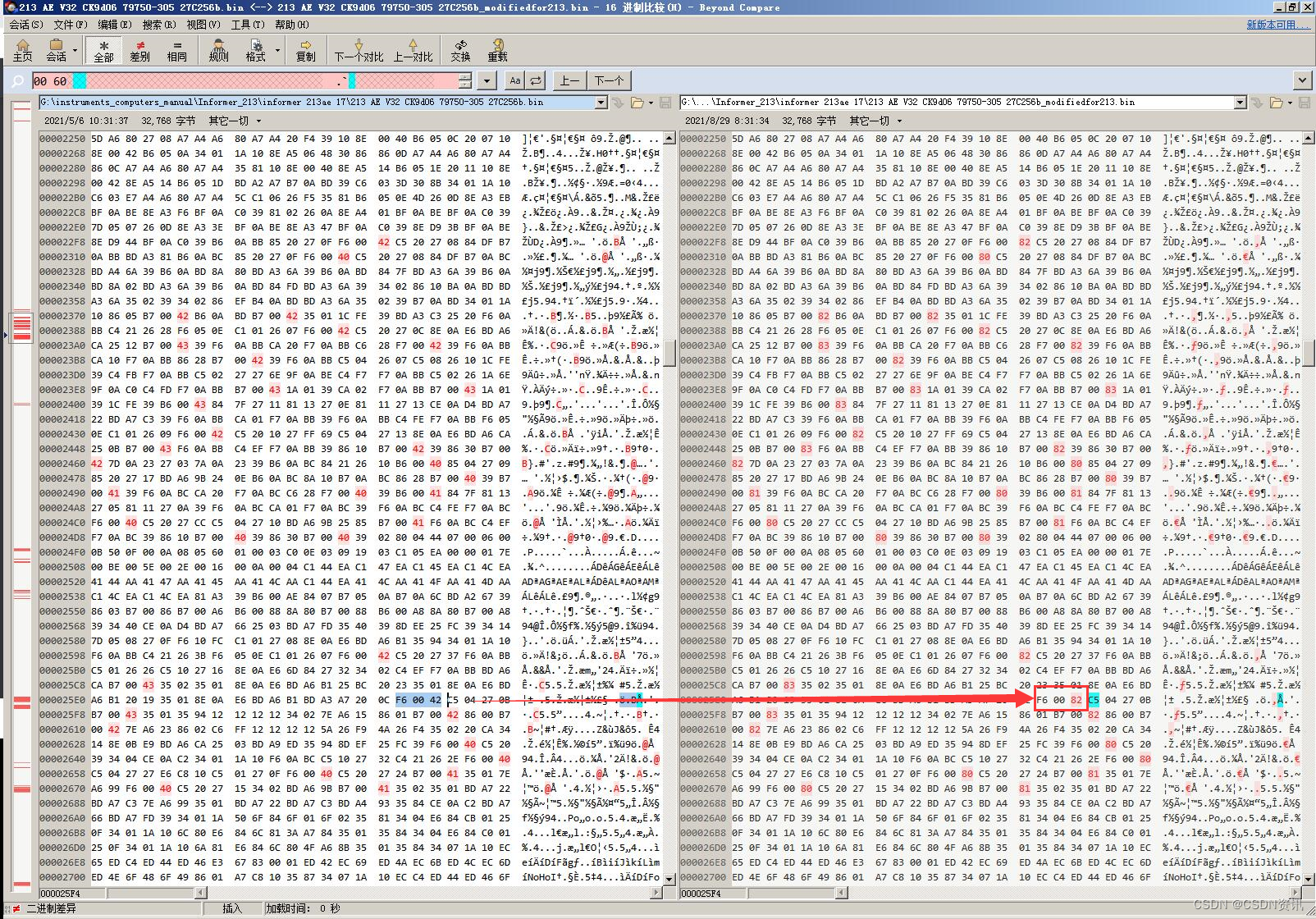Viewport: 1316px width, 919px height.
Task: Open the 会话(S) menu
Action: [x=26, y=25]
